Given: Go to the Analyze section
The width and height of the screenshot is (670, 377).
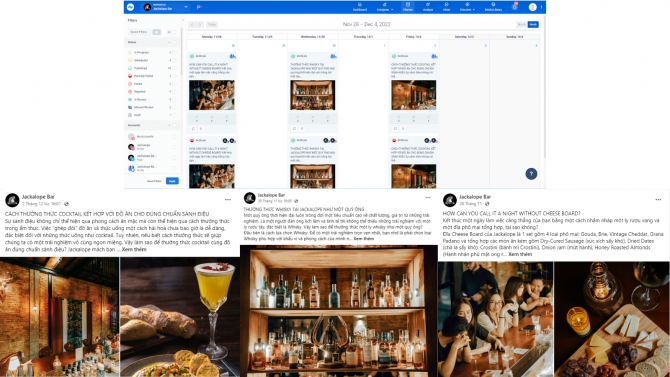Looking at the screenshot, I should [x=428, y=7].
